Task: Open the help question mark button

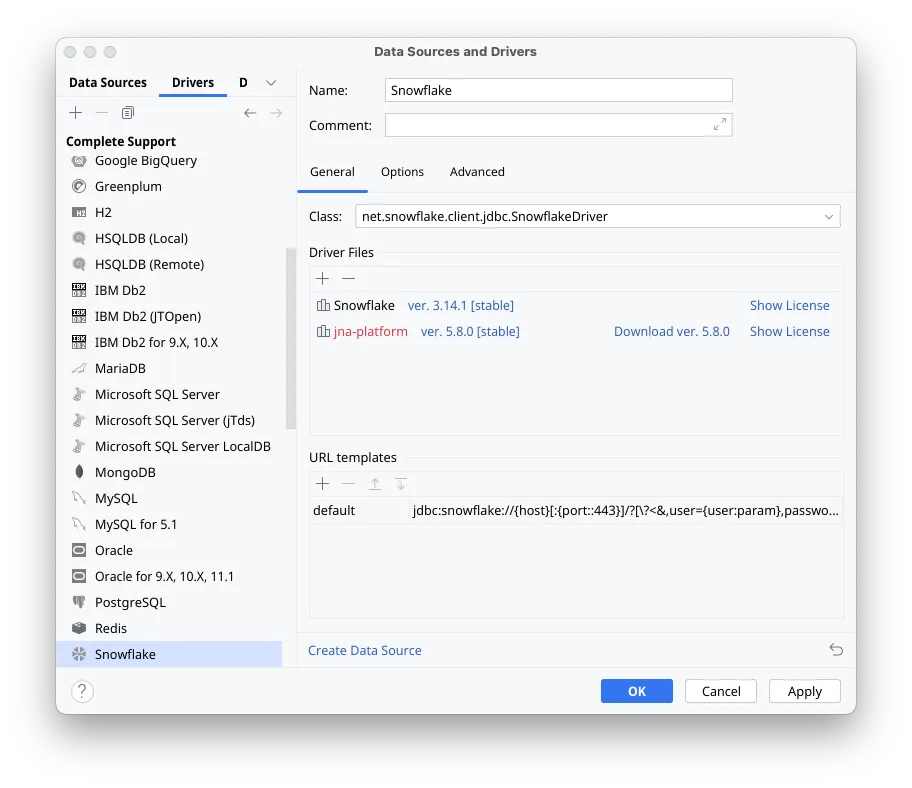Action: coord(82,691)
